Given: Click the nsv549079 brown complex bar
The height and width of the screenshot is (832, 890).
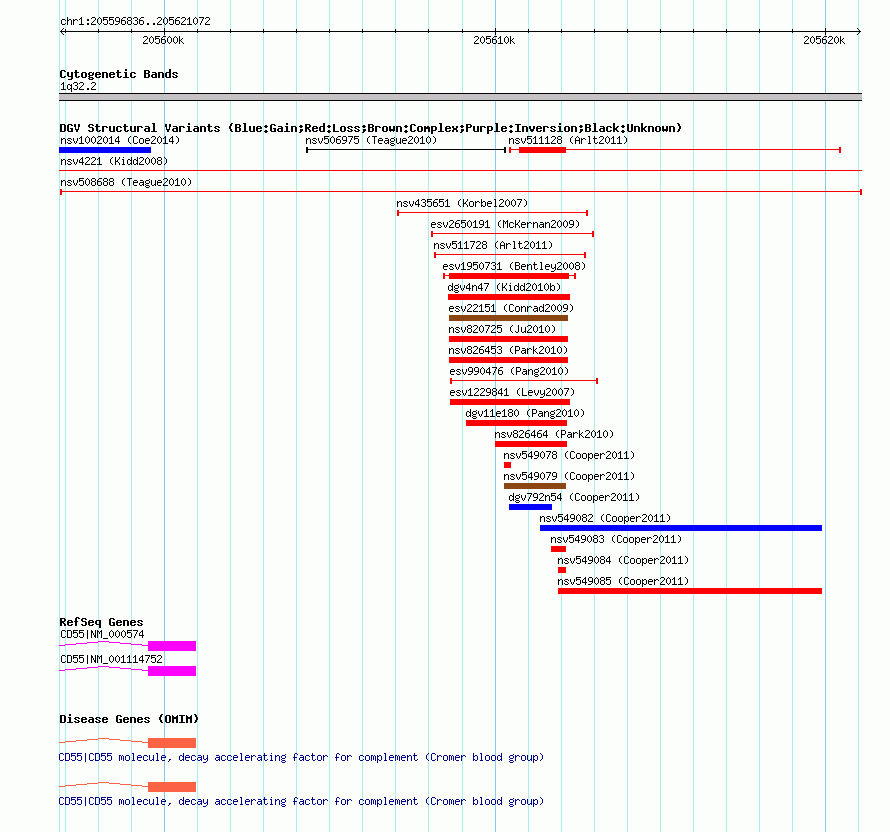Looking at the screenshot, I should tap(535, 486).
